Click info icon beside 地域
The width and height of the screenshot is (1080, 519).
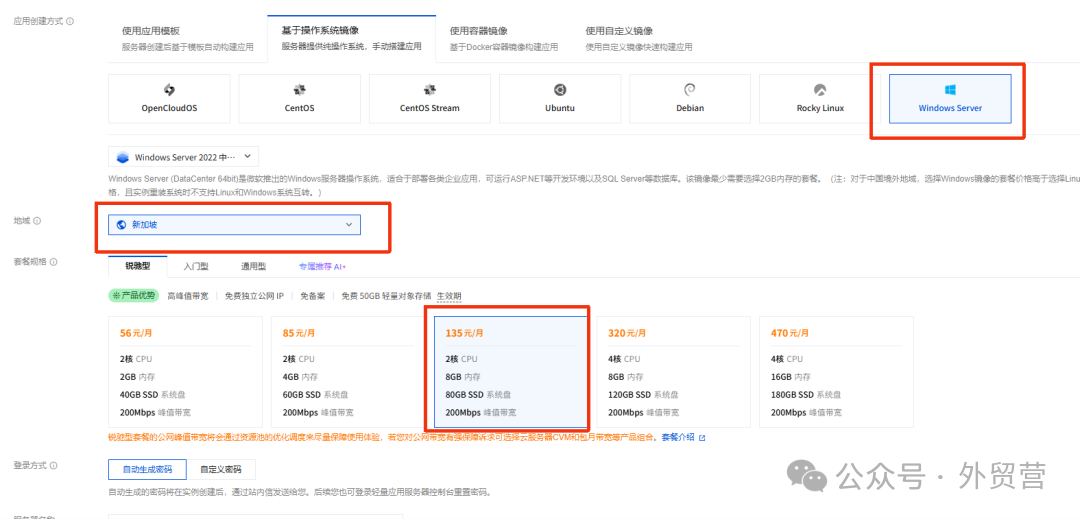[x=37, y=221]
